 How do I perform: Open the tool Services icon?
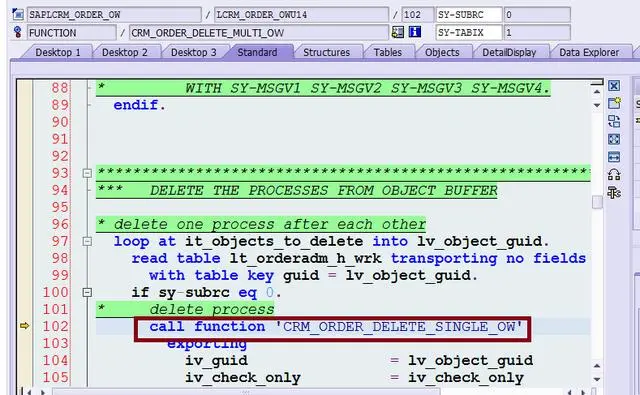click(x=614, y=192)
